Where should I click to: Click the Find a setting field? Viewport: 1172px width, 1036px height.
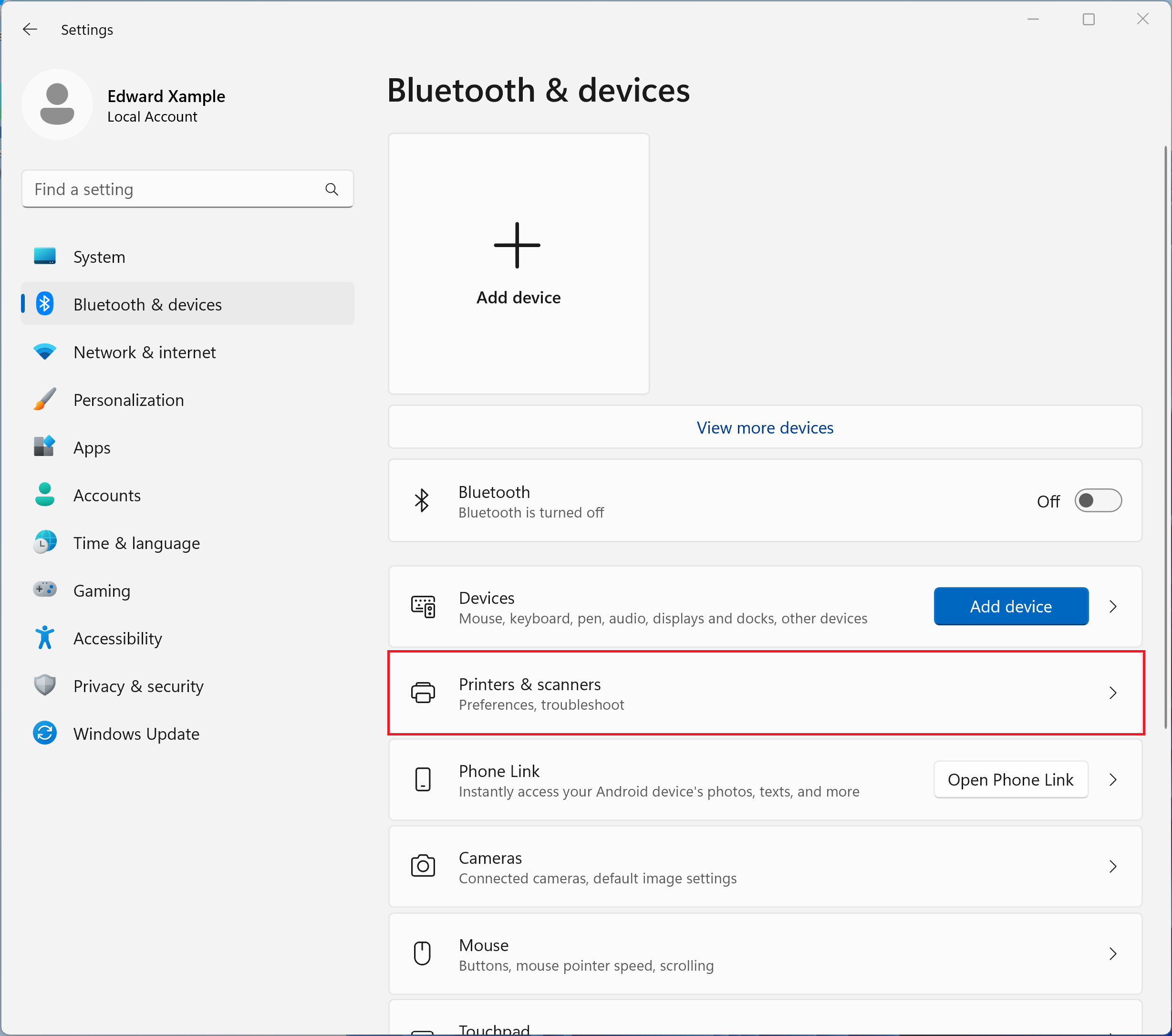pos(187,188)
